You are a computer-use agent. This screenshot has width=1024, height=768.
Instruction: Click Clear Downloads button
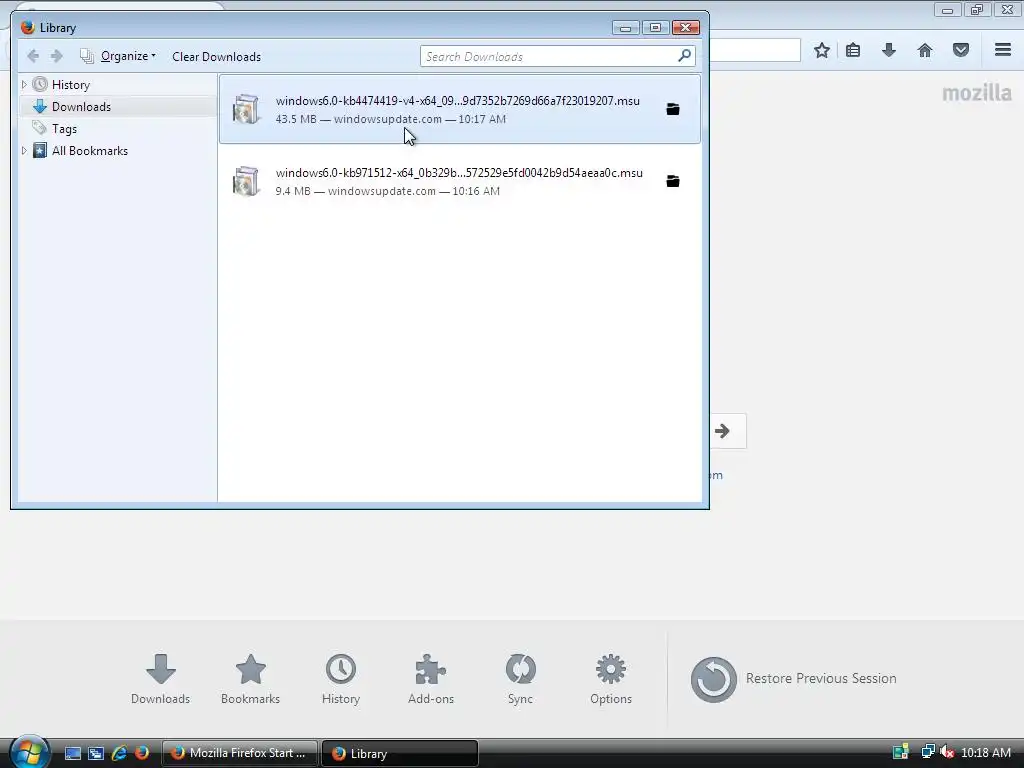[216, 57]
